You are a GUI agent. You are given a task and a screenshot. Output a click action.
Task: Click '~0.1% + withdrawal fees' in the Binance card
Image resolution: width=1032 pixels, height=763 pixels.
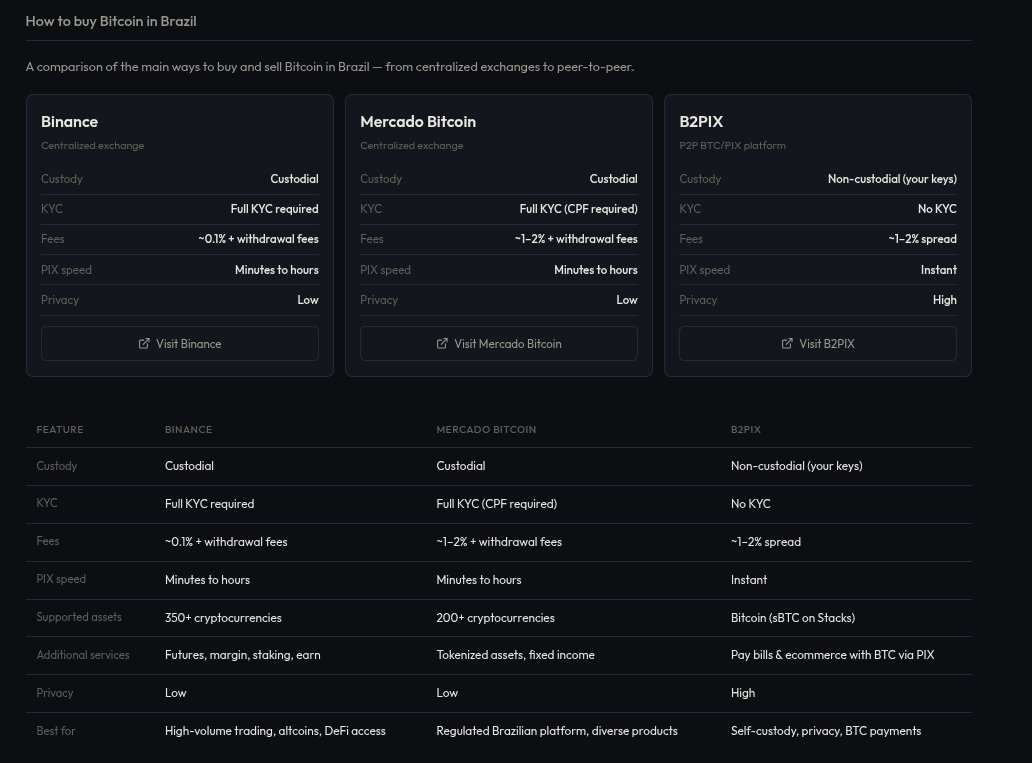coord(258,239)
